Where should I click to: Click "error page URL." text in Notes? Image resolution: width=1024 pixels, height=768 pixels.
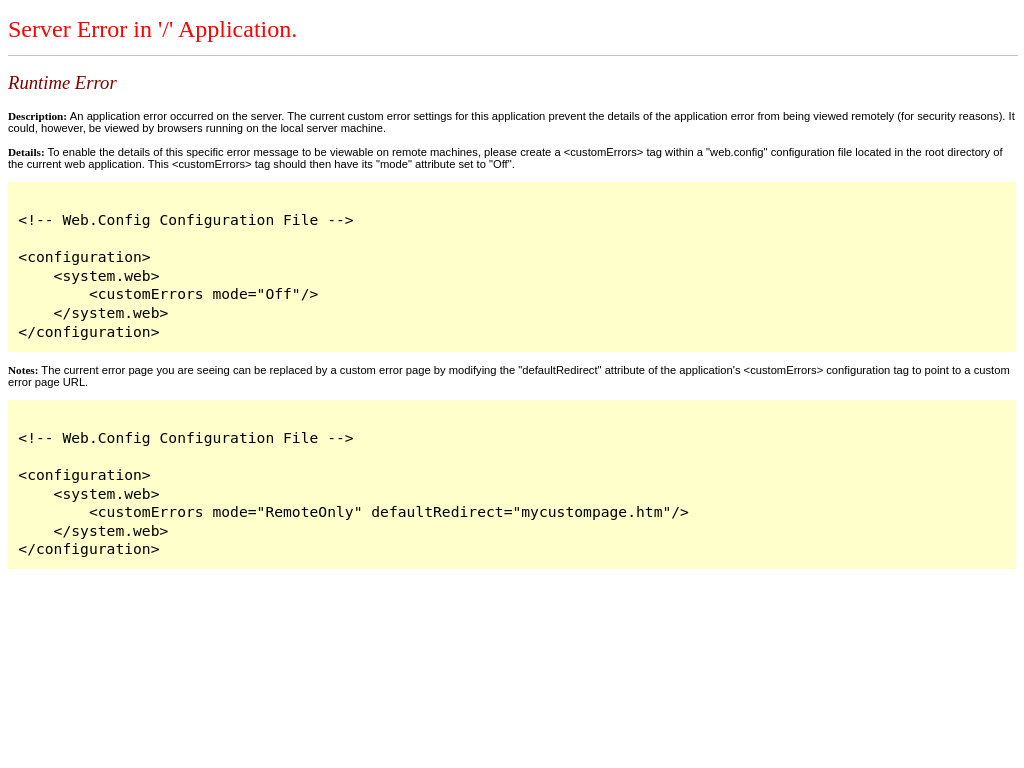tap(48, 383)
